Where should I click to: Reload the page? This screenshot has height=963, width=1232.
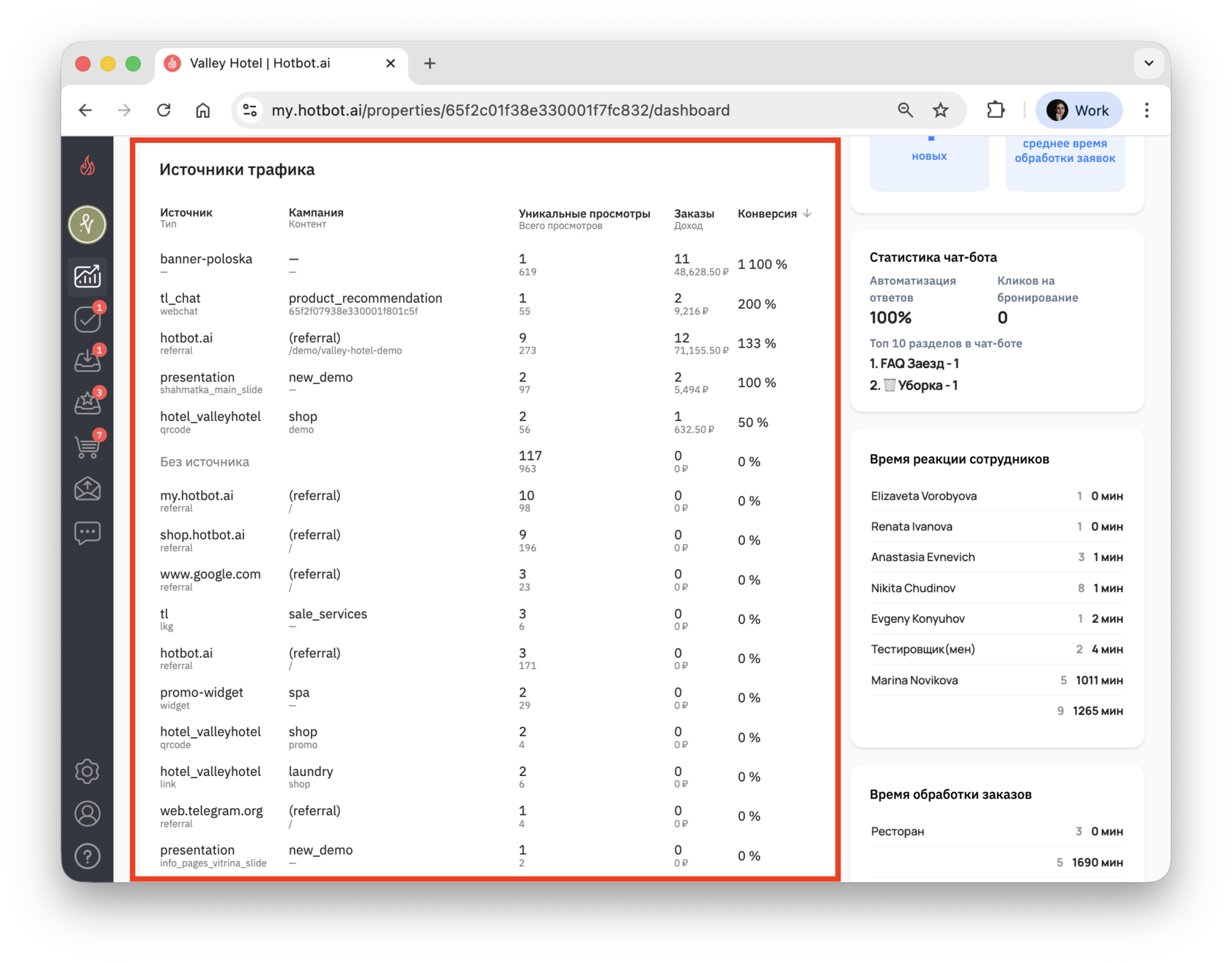(x=164, y=111)
